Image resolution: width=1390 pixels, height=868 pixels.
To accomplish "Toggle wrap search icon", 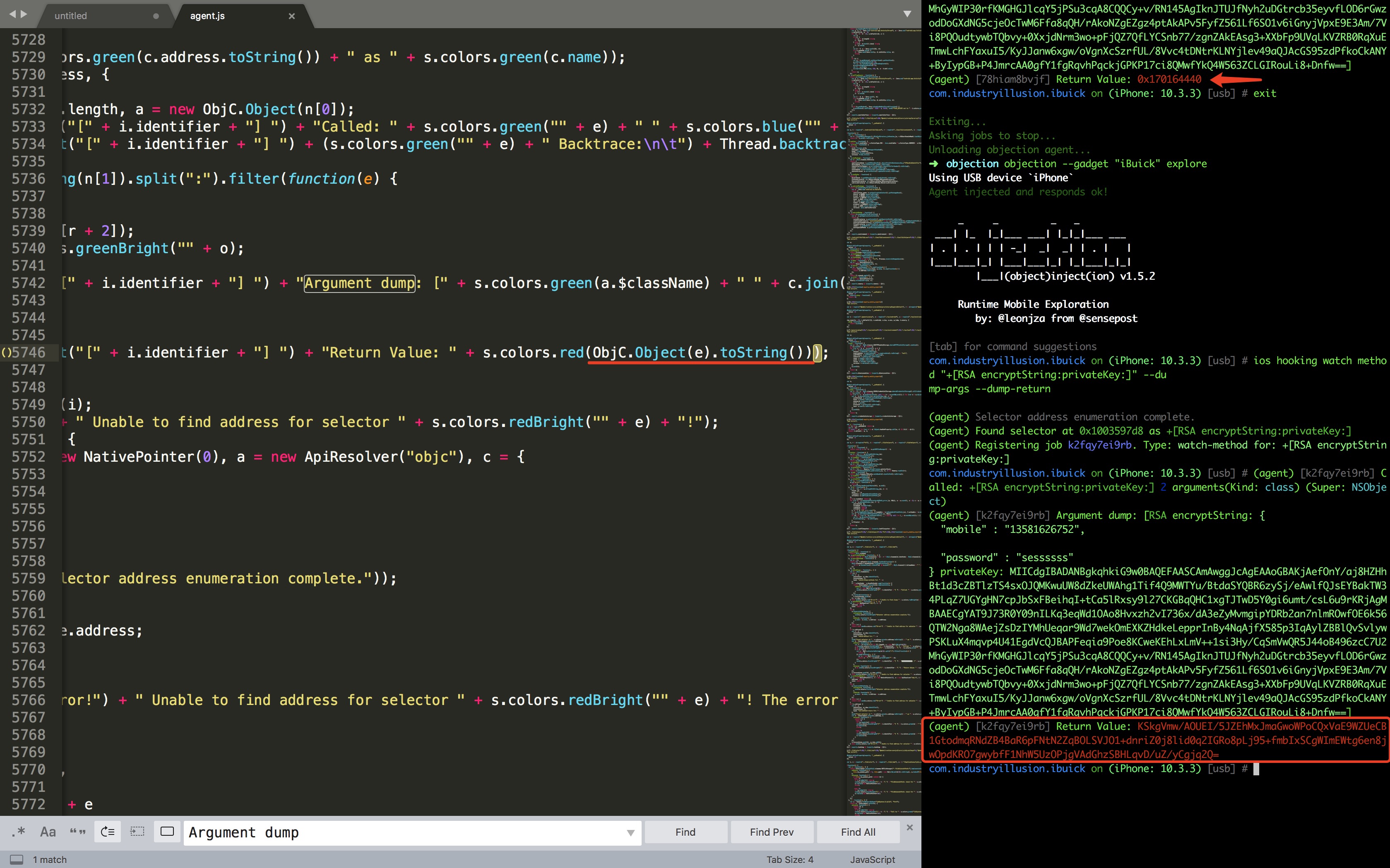I will [107, 832].
